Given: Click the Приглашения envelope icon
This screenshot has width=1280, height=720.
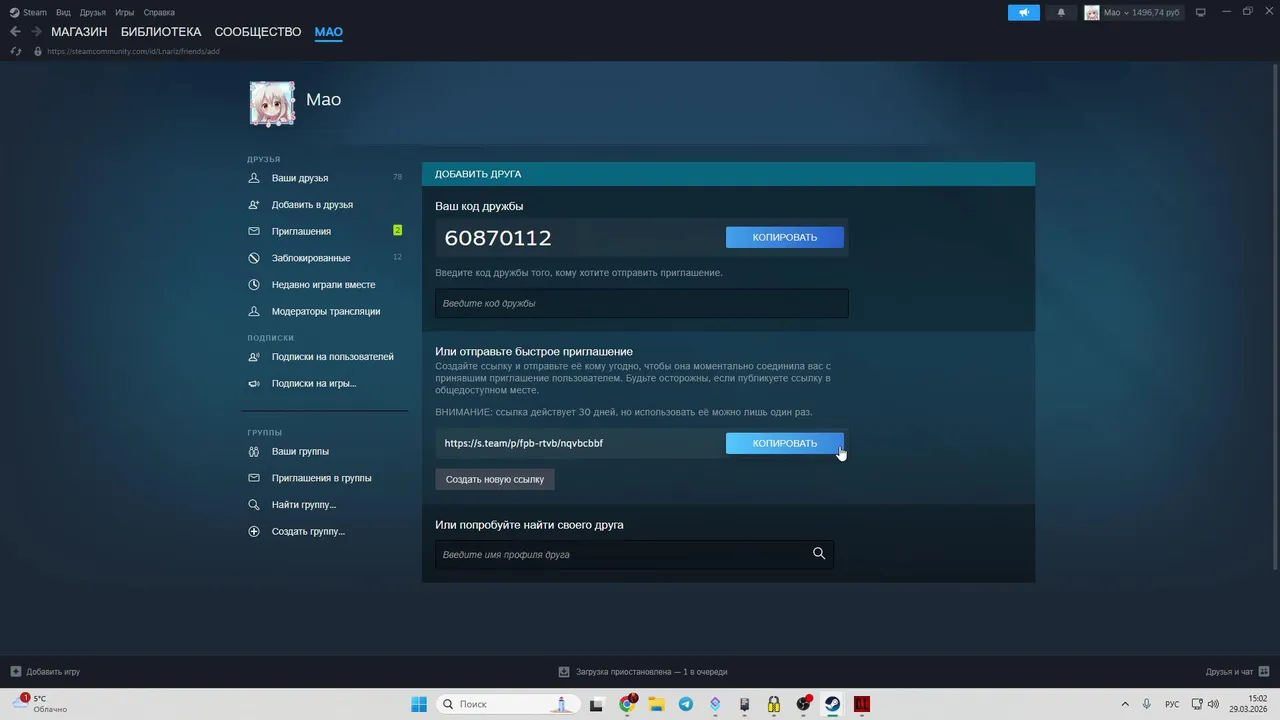Looking at the screenshot, I should 254,231.
